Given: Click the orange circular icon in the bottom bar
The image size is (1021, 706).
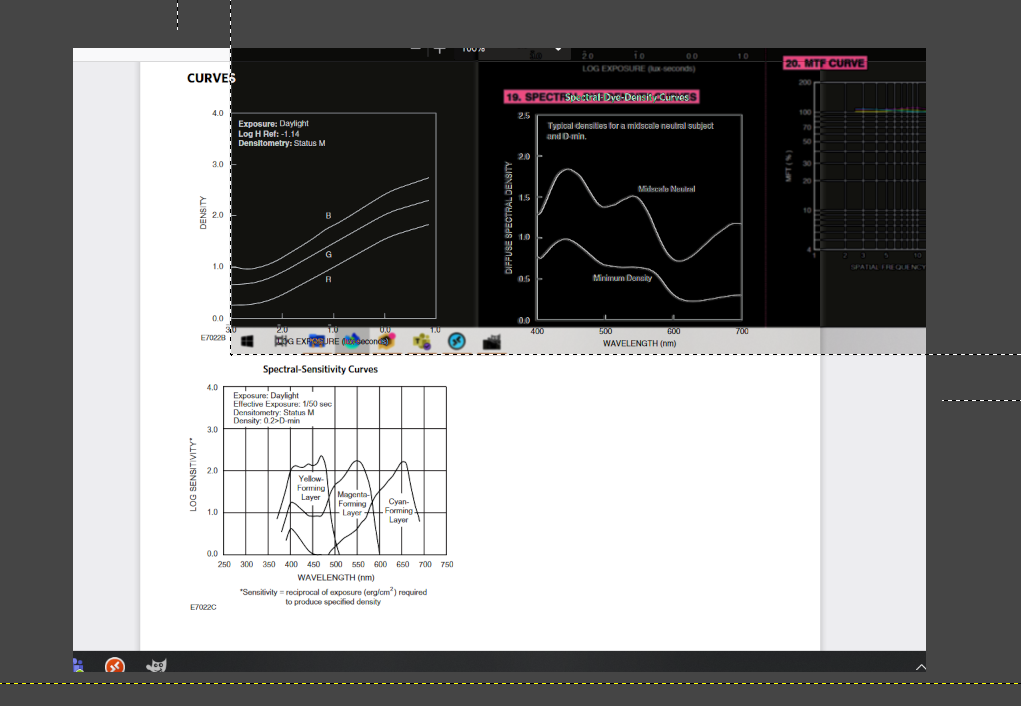Looking at the screenshot, I should (113, 665).
